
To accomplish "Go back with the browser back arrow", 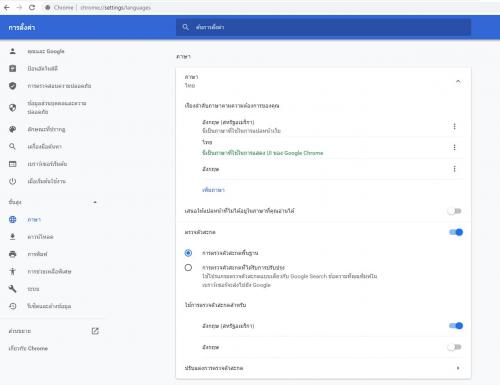I will [x=7, y=7].
